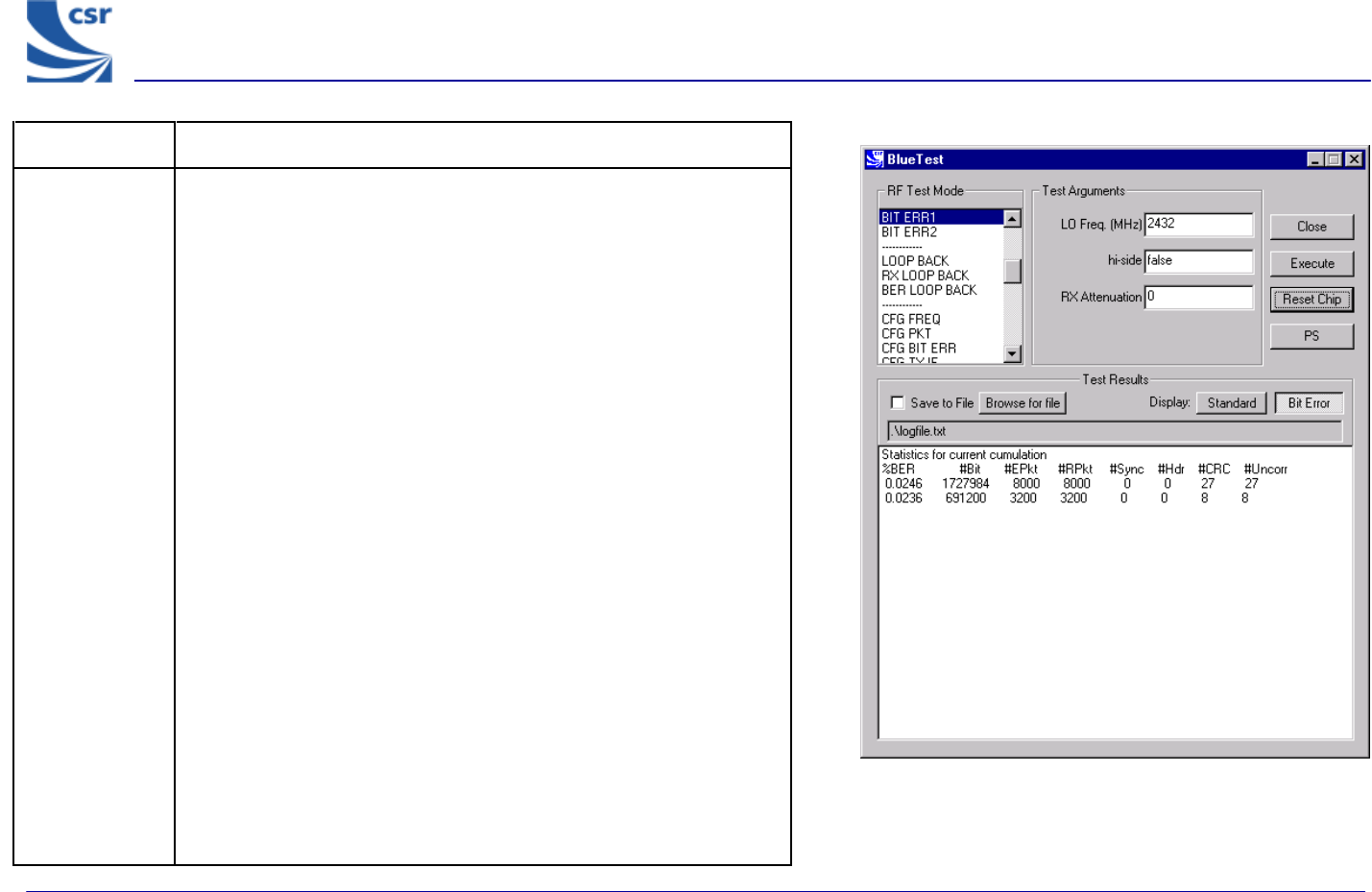The image size is (1372, 892).
Task: Switch display to Bit Error
Action: click(1309, 403)
